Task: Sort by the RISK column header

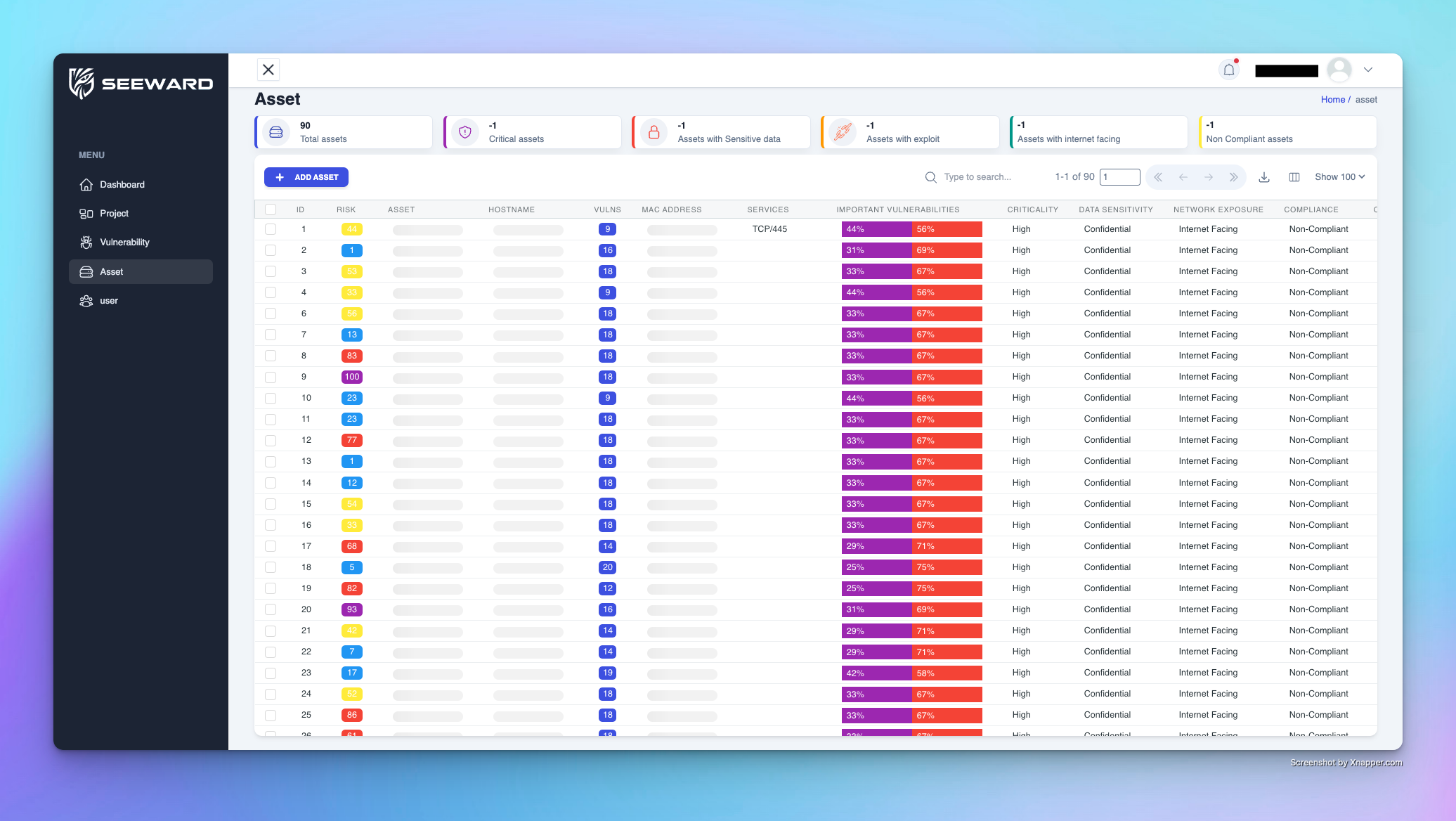Action: pyautogui.click(x=346, y=209)
